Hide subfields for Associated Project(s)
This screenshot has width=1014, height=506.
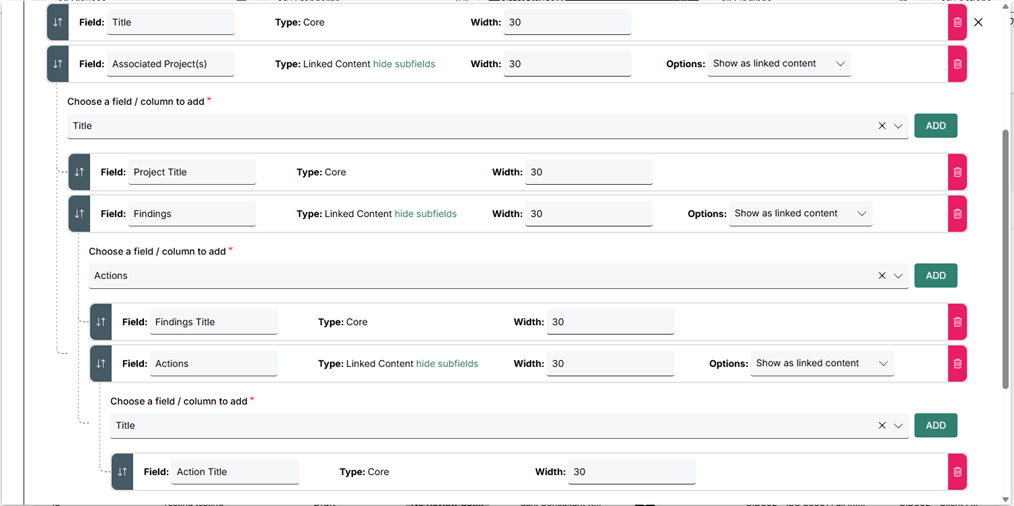coord(404,64)
